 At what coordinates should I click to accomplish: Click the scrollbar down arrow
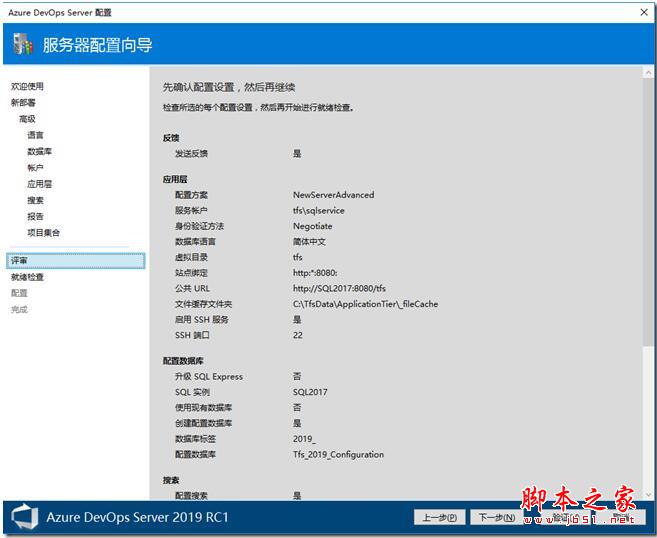point(648,495)
